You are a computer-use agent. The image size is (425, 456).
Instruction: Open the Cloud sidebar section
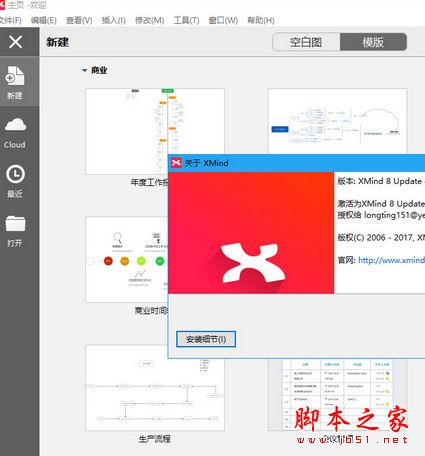pos(15,133)
